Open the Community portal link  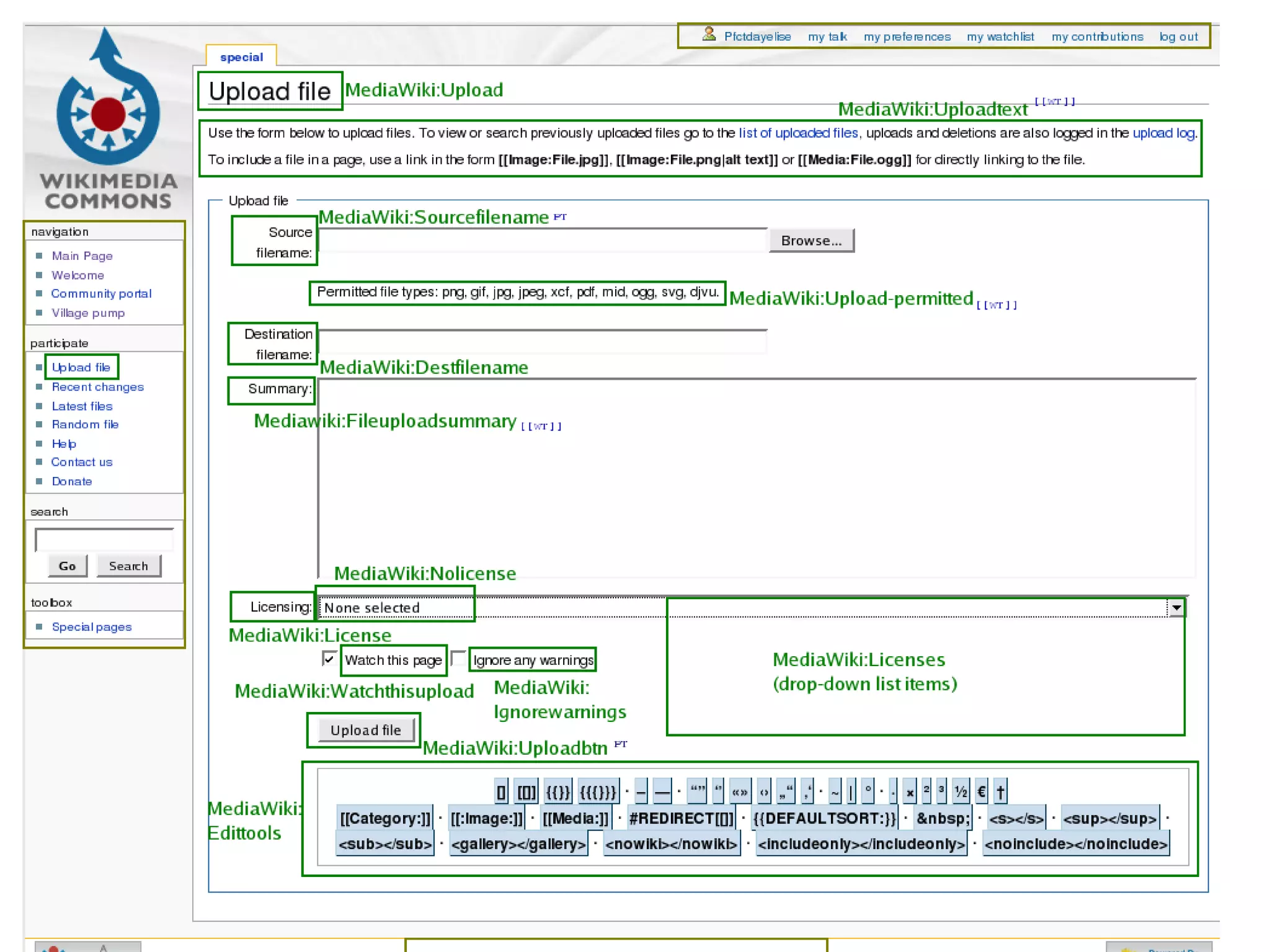coord(101,293)
